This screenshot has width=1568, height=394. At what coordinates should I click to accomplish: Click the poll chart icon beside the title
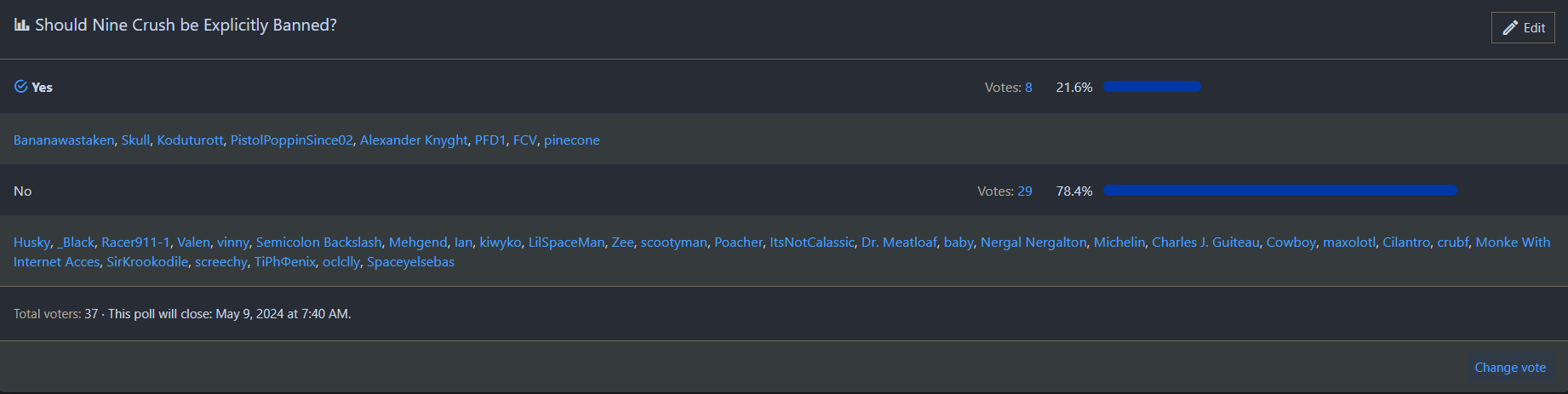tap(21, 26)
